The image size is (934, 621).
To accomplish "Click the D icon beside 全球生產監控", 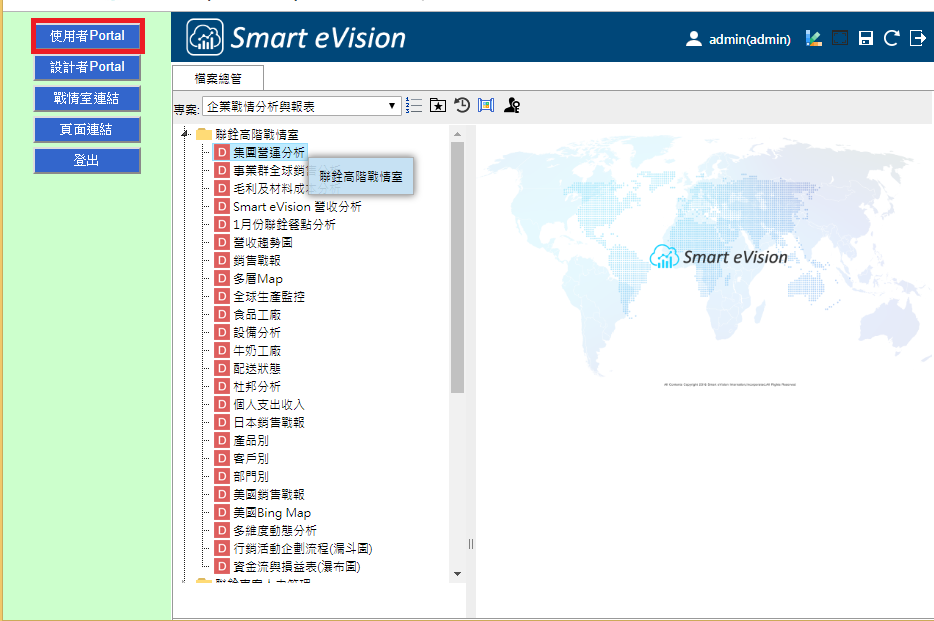I will (222, 296).
